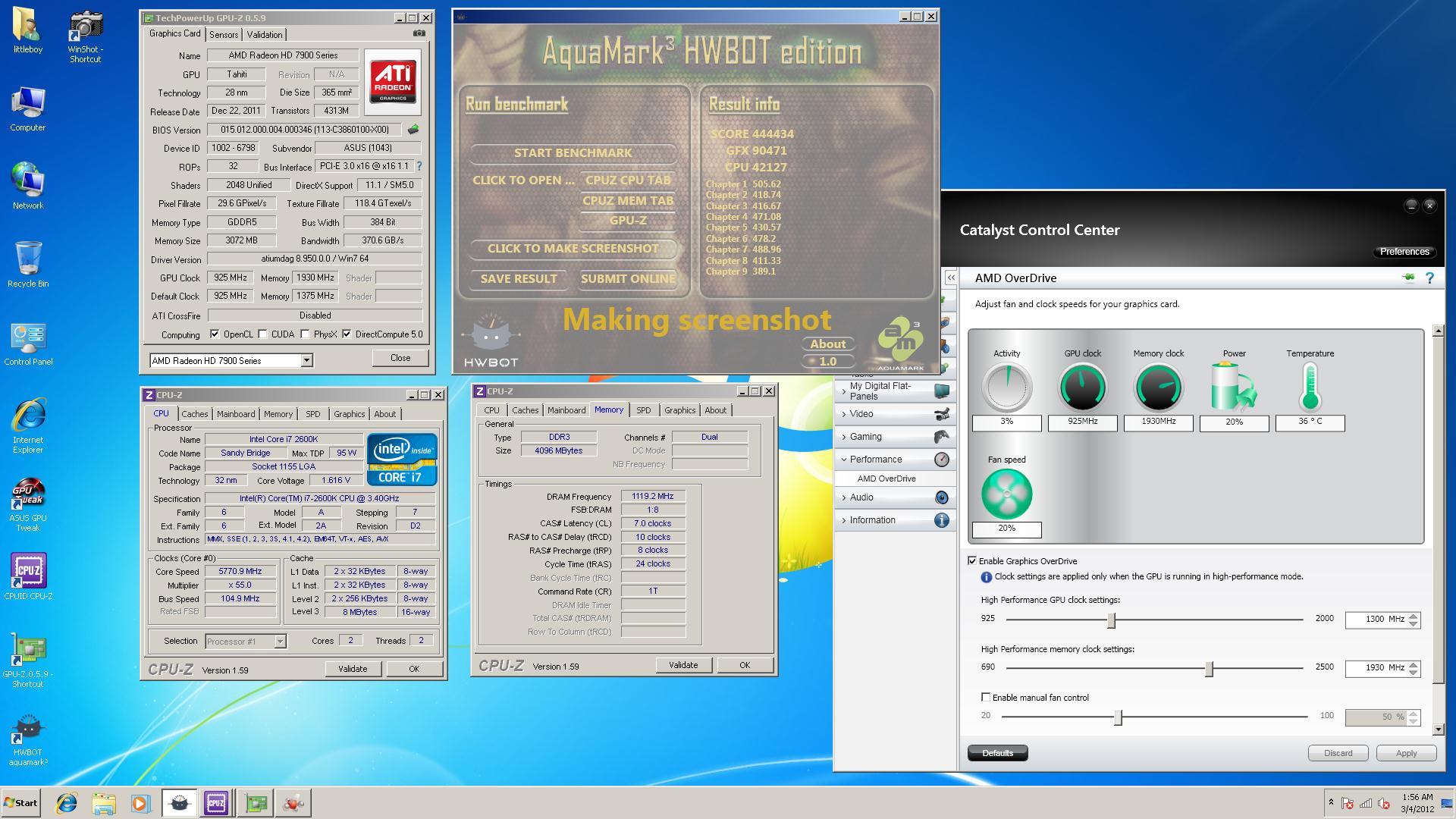Toggle the CUDA checkbox in GPU-Z
The image size is (1456, 819).
[262, 334]
